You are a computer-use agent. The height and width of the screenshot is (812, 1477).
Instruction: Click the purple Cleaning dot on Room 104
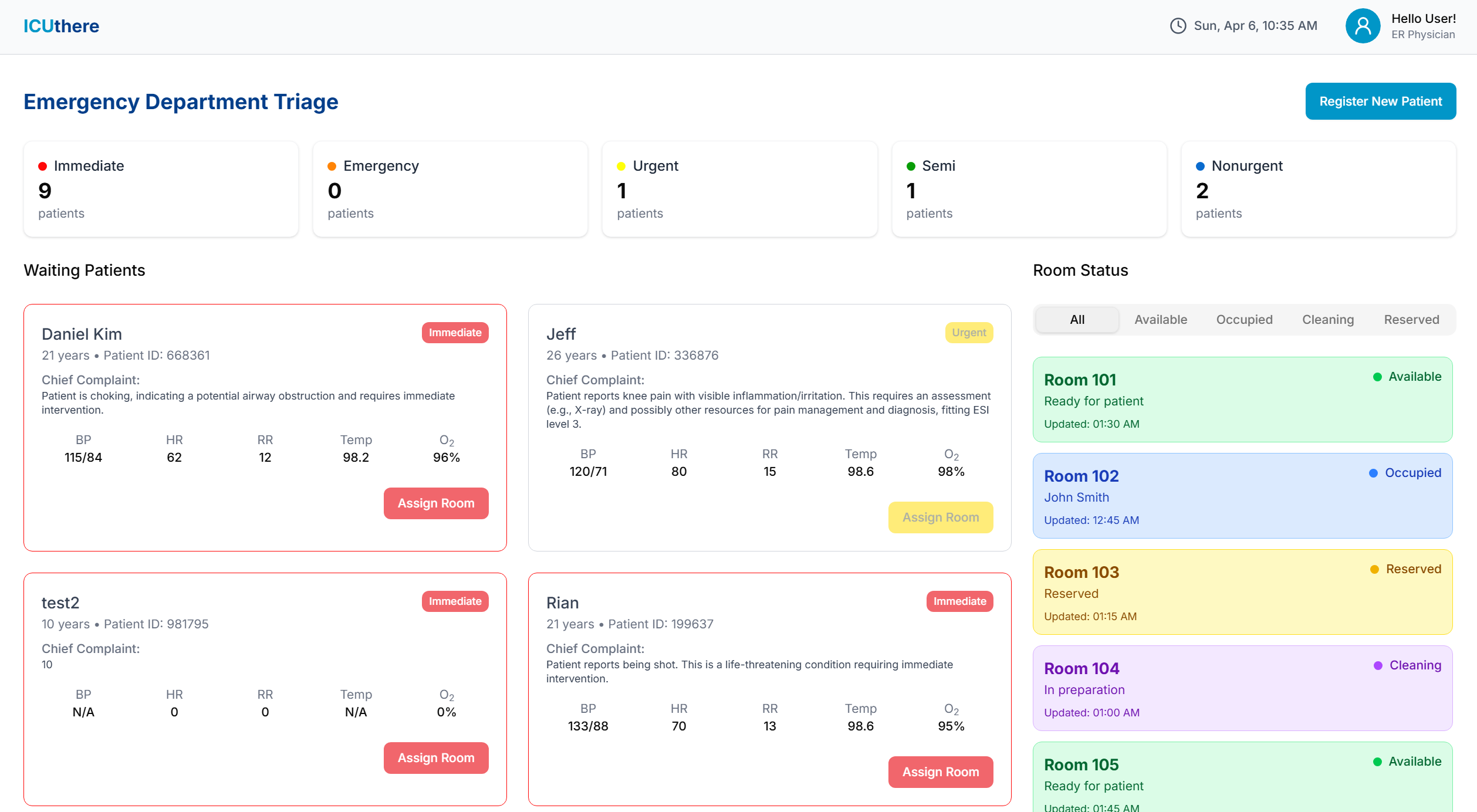[1378, 666]
